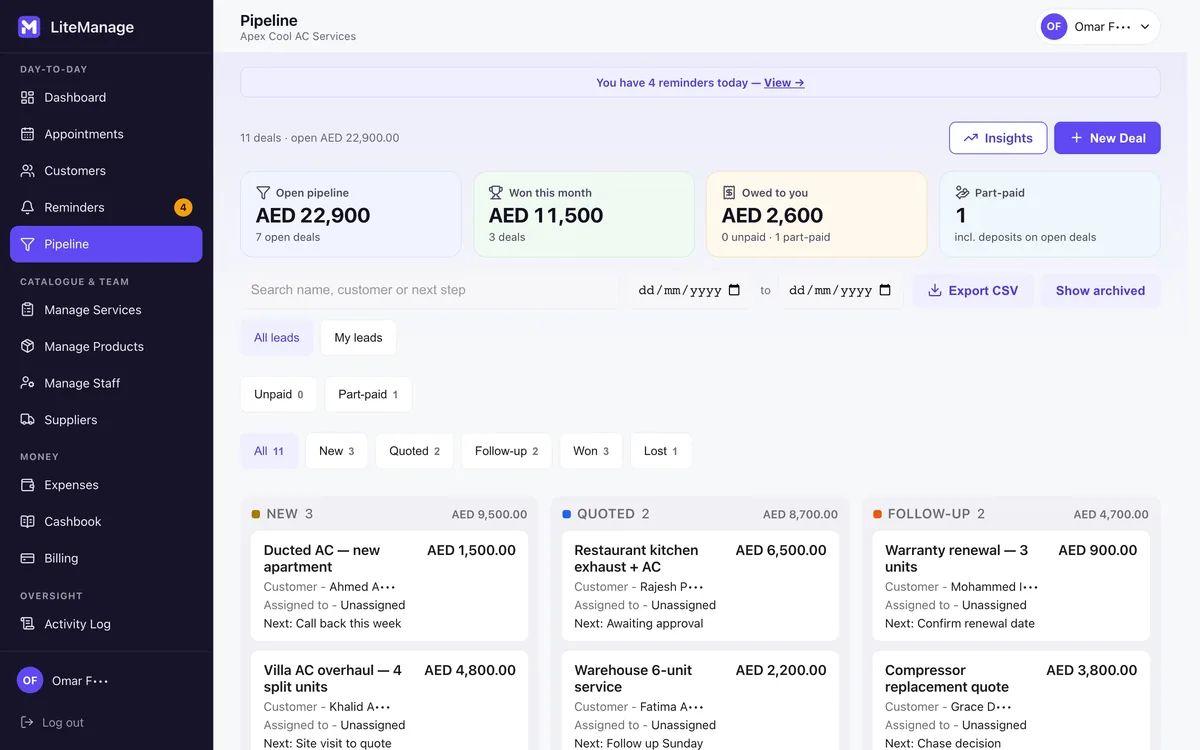1200x750 pixels.
Task: Open the Insights view
Action: click(x=998, y=138)
